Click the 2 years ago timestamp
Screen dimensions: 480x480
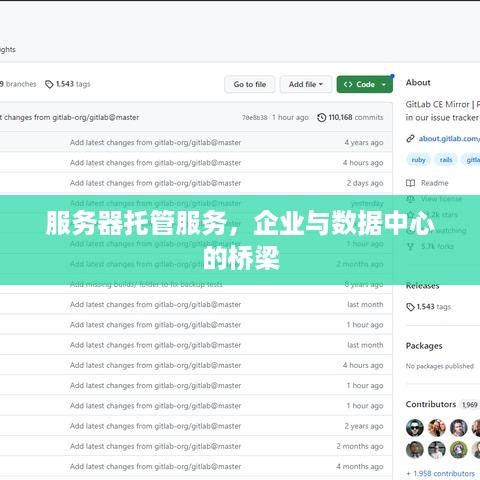pos(364,426)
